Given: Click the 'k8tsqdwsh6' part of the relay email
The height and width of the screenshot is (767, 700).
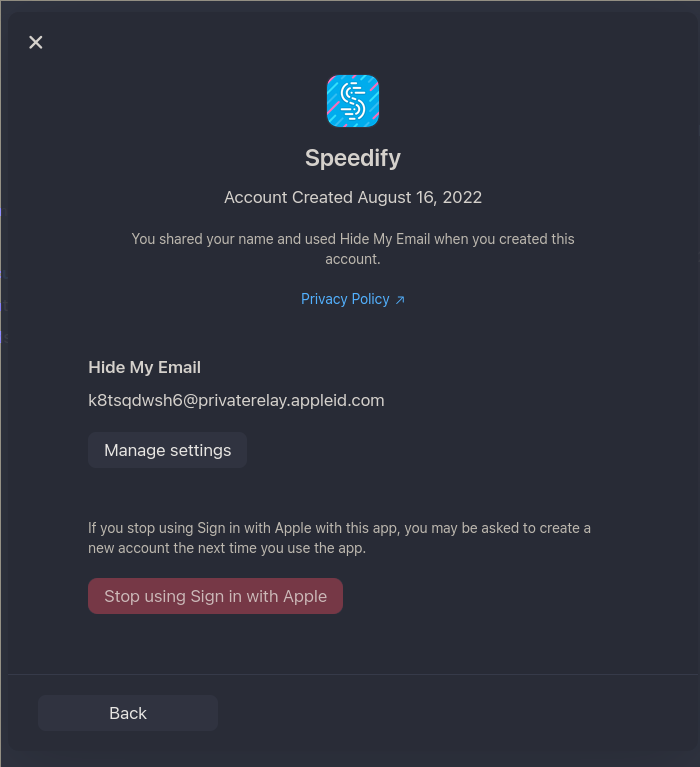Looking at the screenshot, I should click(x=135, y=400).
